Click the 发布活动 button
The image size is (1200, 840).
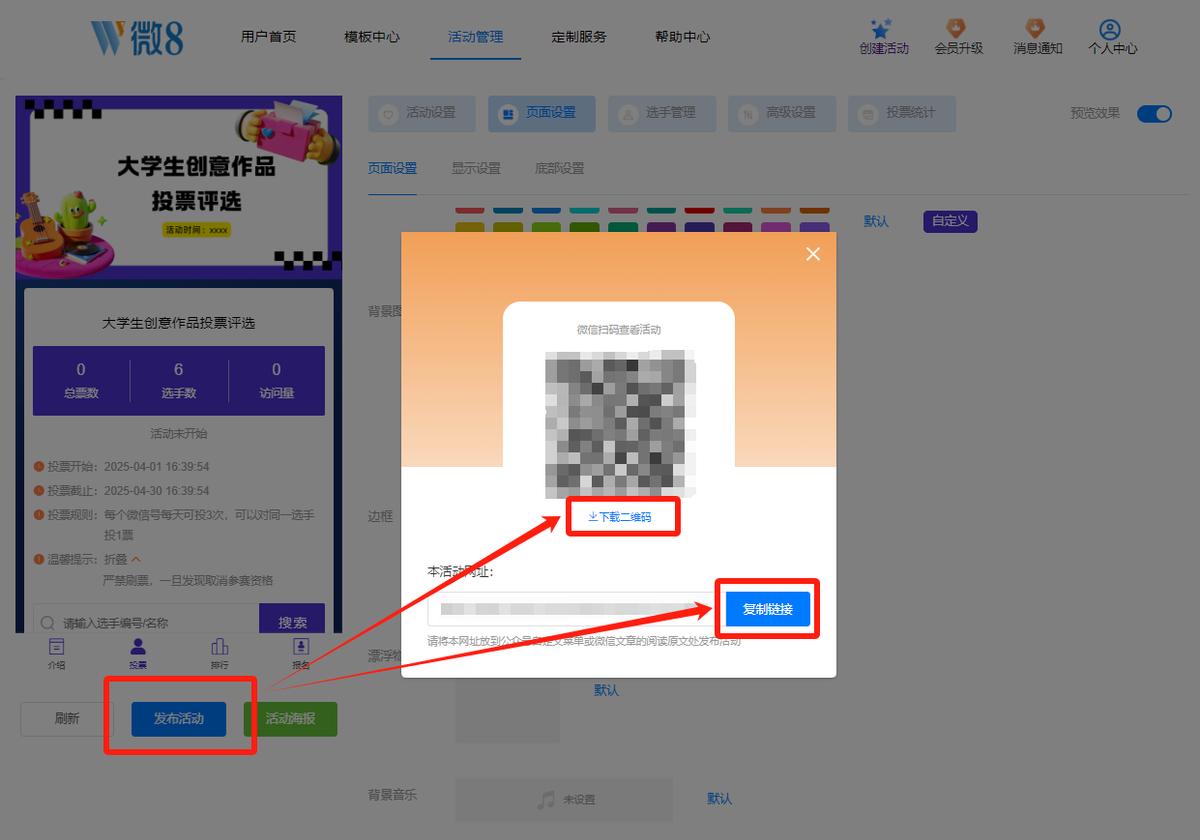(178, 719)
